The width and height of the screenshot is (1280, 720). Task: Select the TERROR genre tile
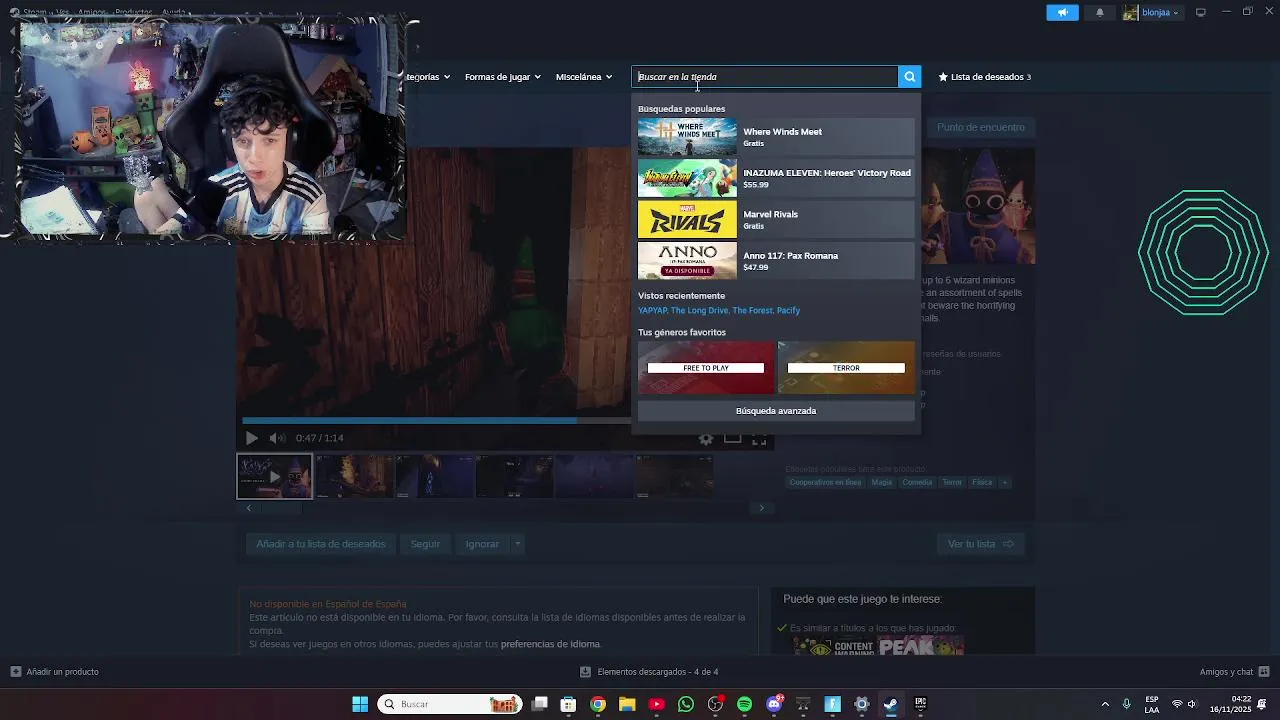click(846, 367)
